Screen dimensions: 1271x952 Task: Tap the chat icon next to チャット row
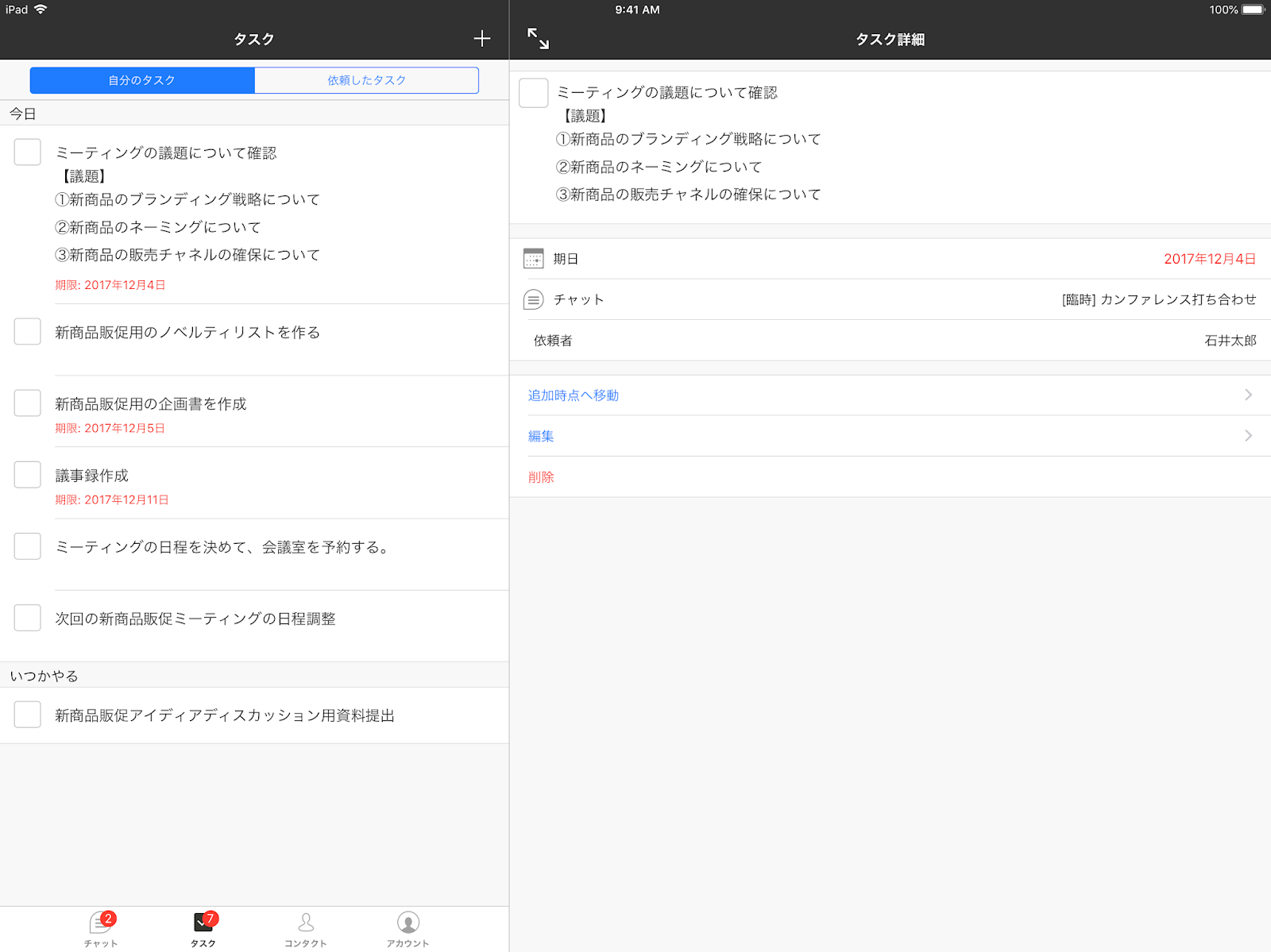(x=533, y=299)
